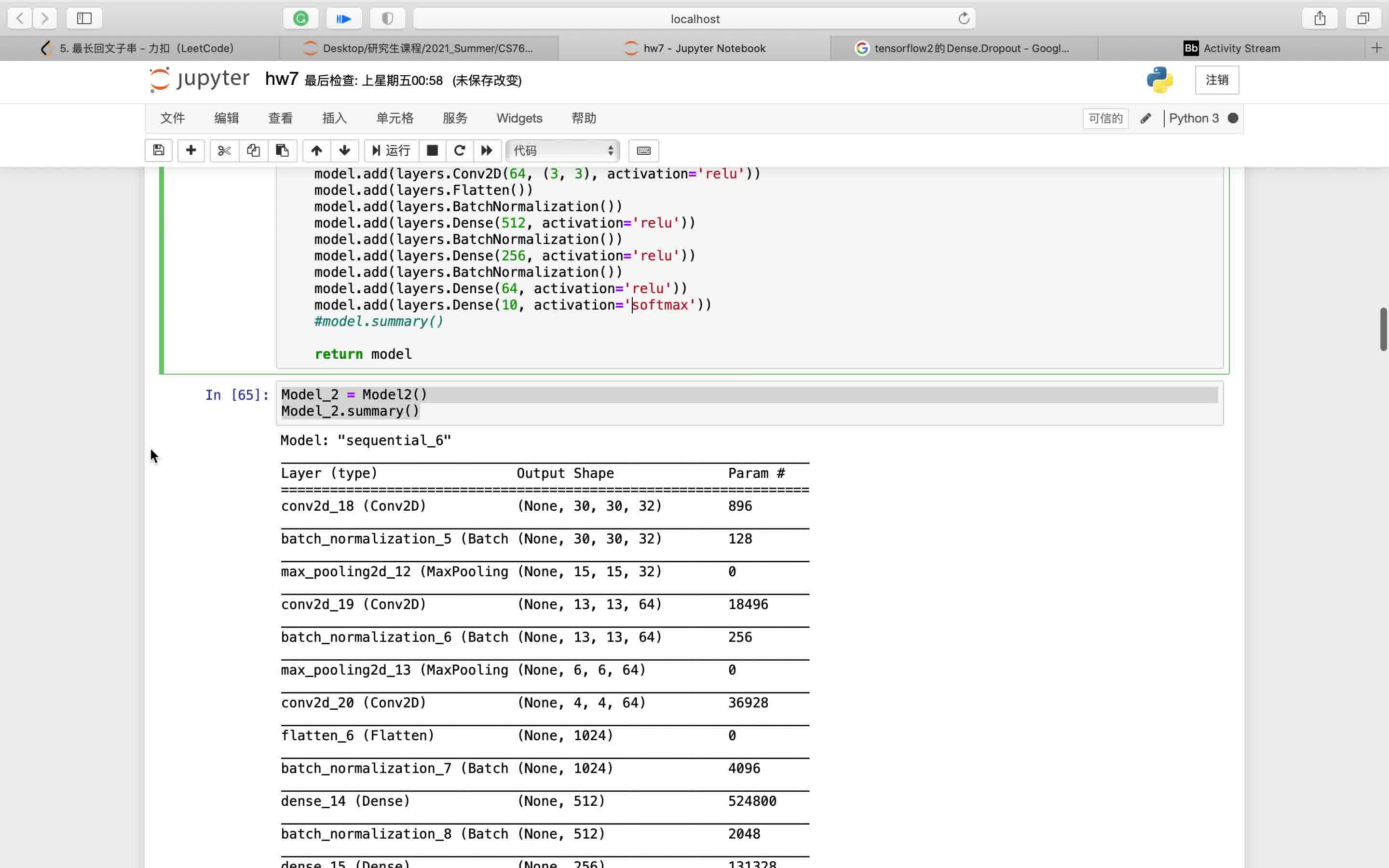
Task: Move selected cell down arrow
Action: [x=344, y=150]
